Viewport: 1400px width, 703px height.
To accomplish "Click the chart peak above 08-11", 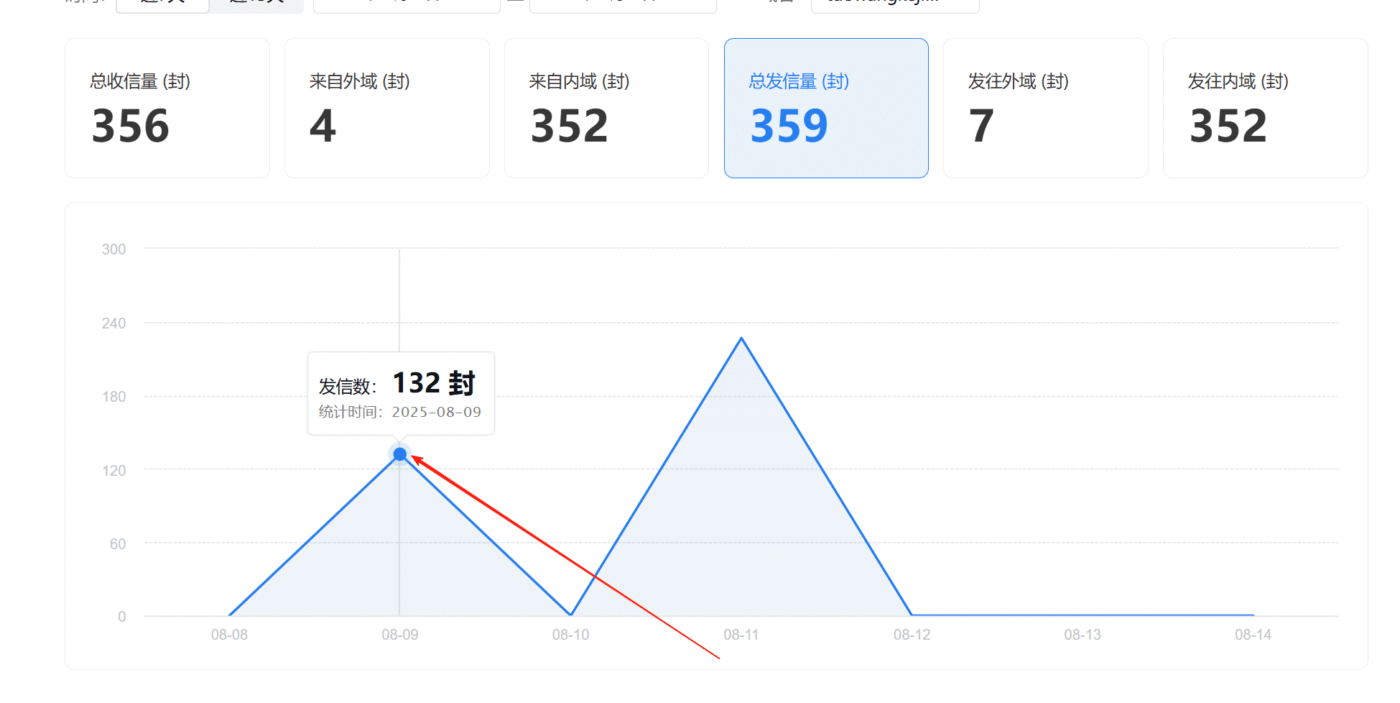I will pyautogui.click(x=741, y=338).
